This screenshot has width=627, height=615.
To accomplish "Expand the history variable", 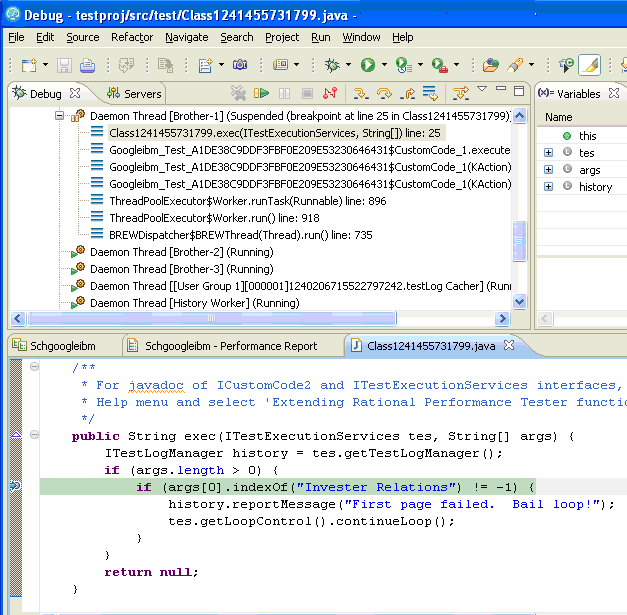I will click(548, 187).
